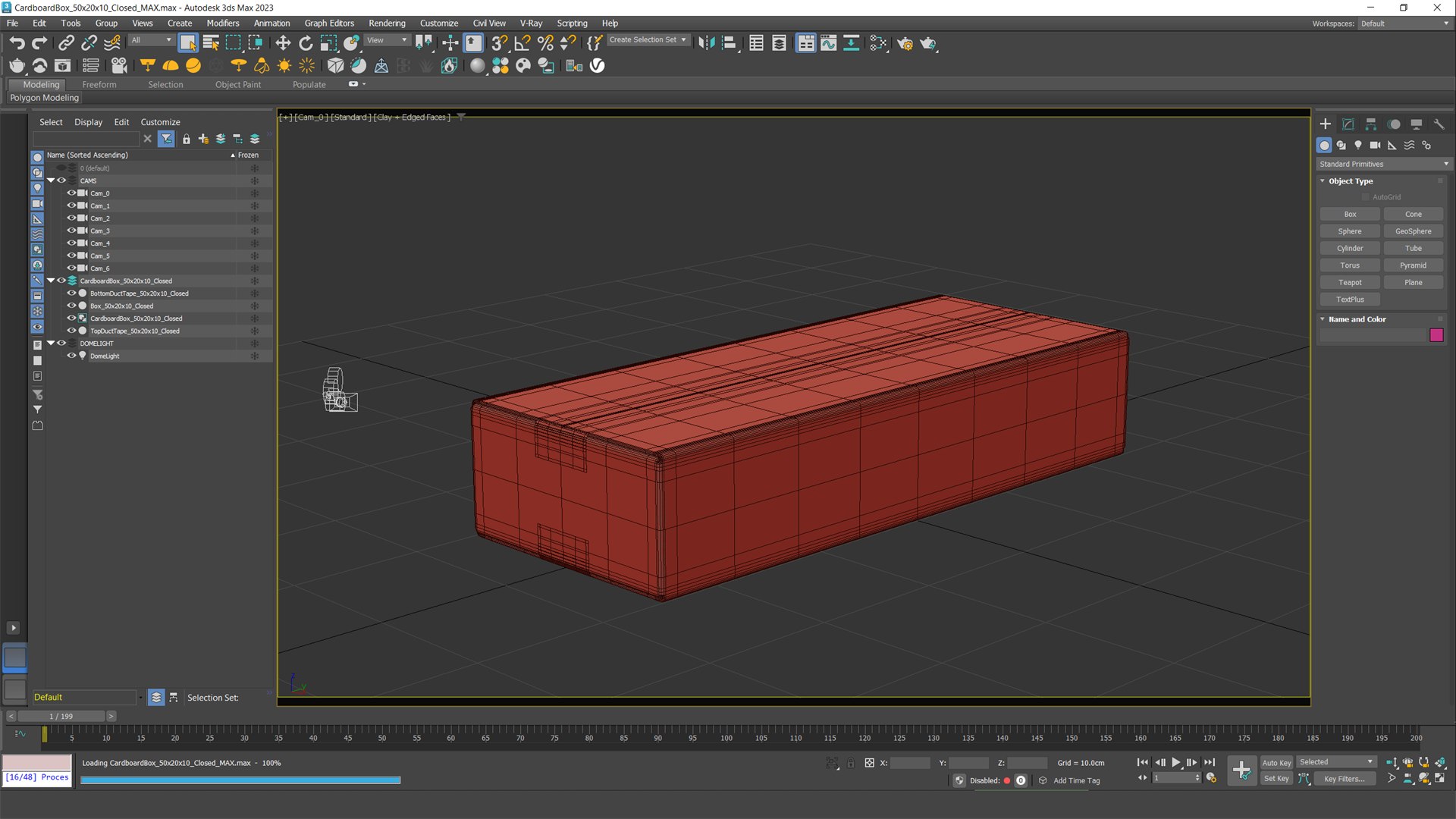Open the Utilities command panel tab
The image size is (1456, 819).
click(1439, 124)
